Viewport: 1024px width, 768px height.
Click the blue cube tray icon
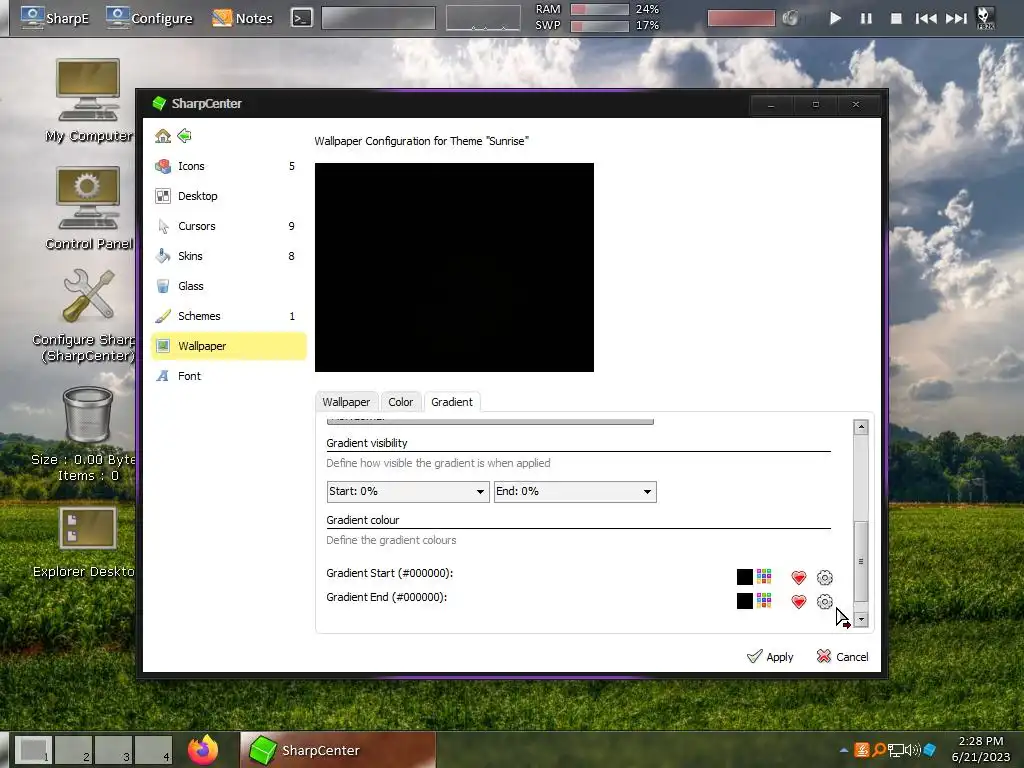[x=930, y=750]
